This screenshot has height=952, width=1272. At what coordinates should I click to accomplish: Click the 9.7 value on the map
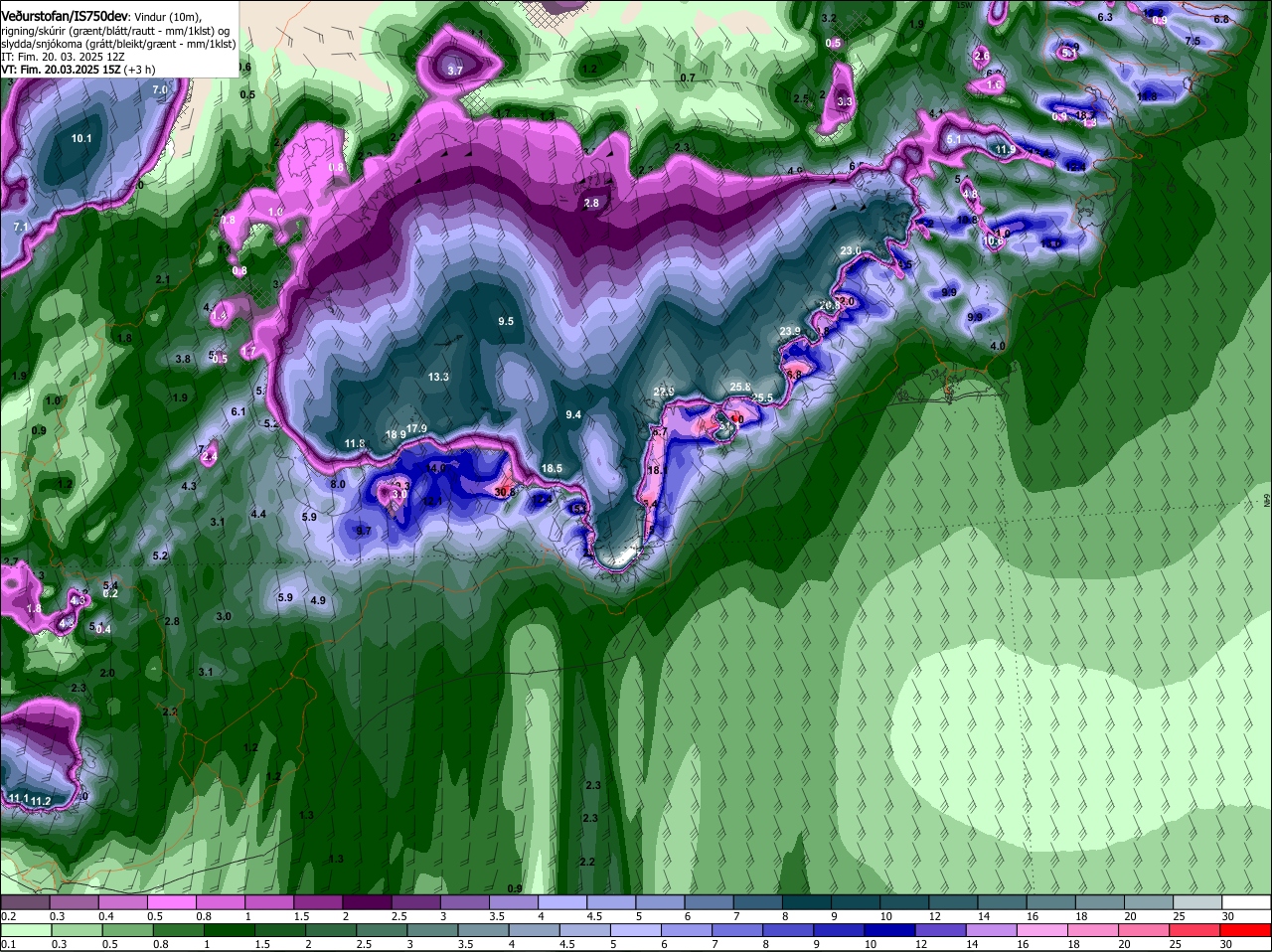click(364, 532)
